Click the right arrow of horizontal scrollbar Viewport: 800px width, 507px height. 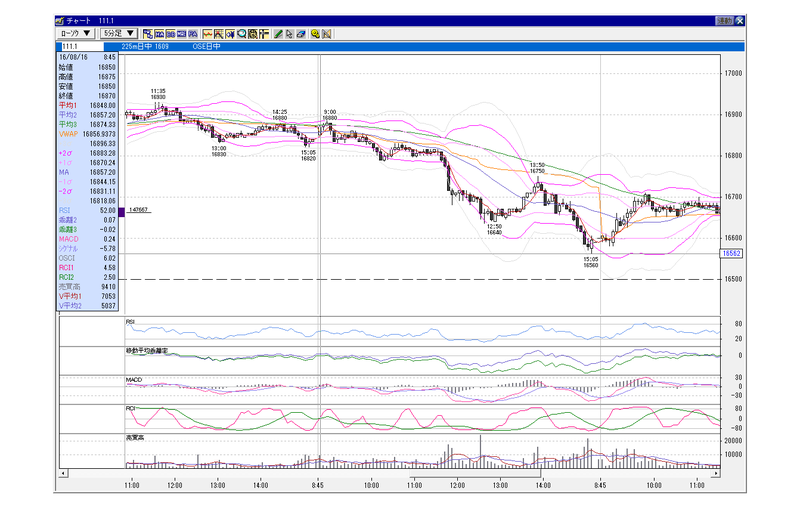[x=716, y=473]
